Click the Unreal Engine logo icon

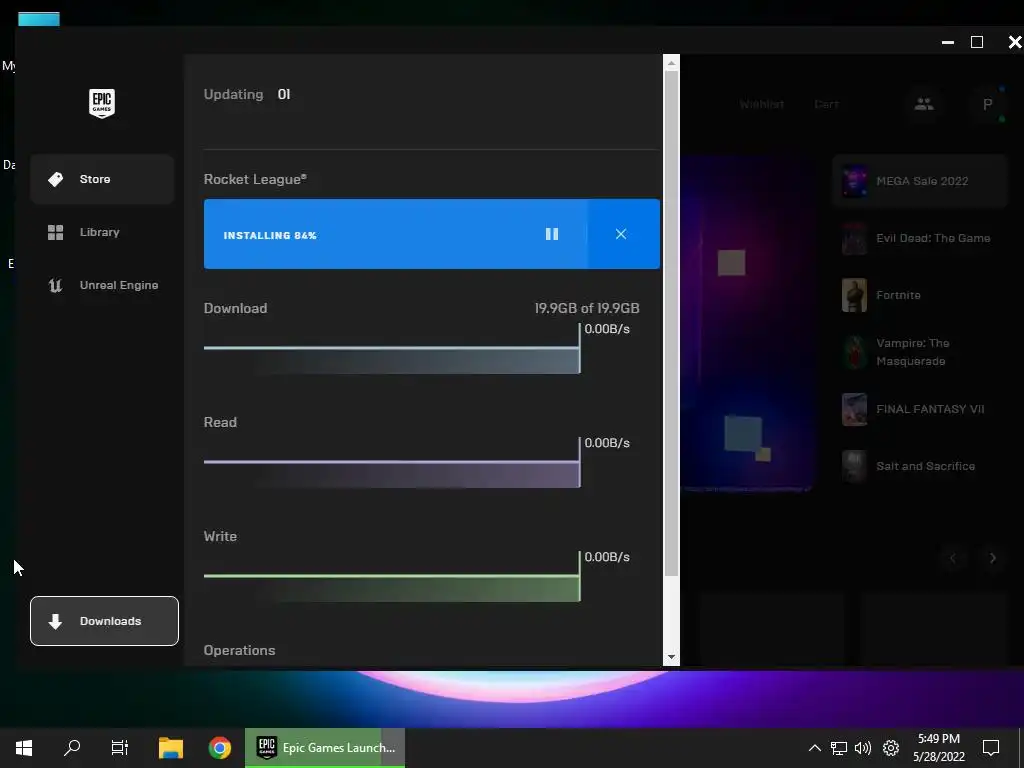point(56,285)
